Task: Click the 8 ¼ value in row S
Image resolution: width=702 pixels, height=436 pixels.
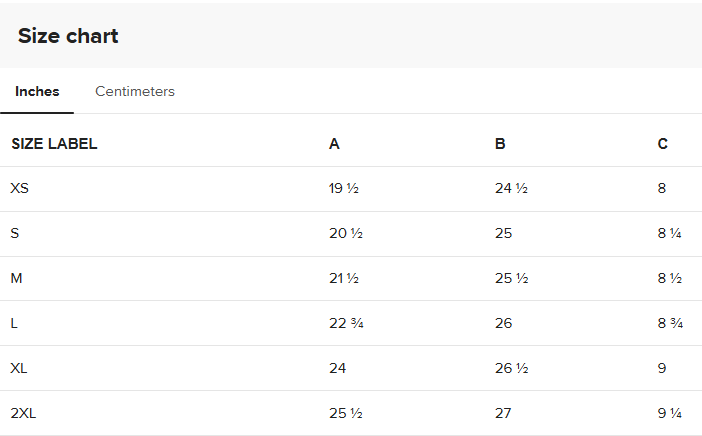Action: 670,233
